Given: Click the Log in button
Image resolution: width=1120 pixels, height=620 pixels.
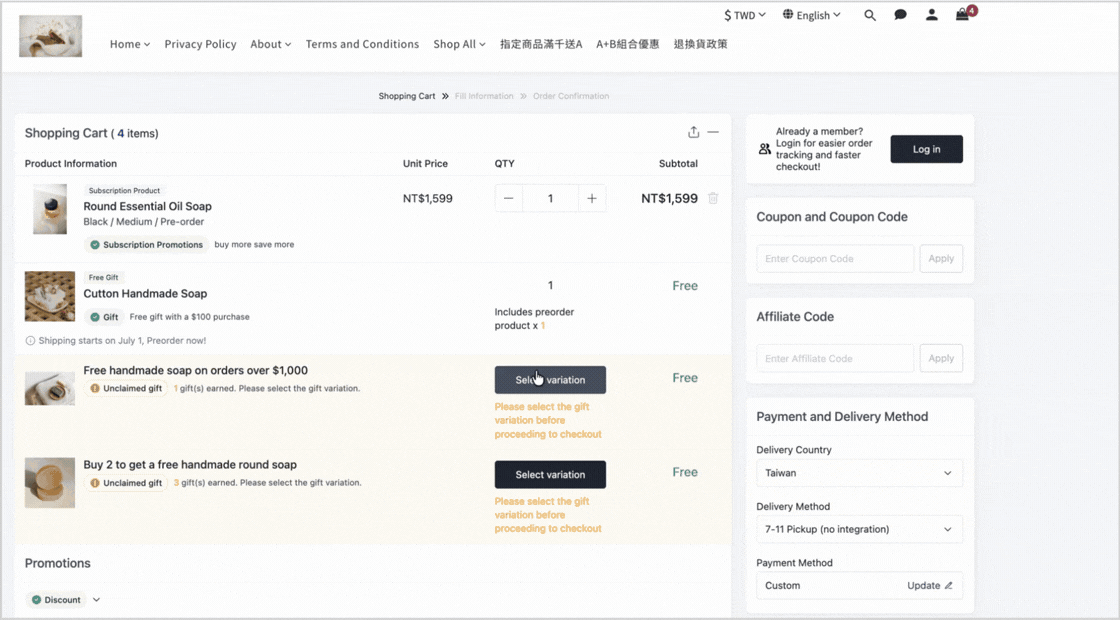Looking at the screenshot, I should [x=926, y=149].
